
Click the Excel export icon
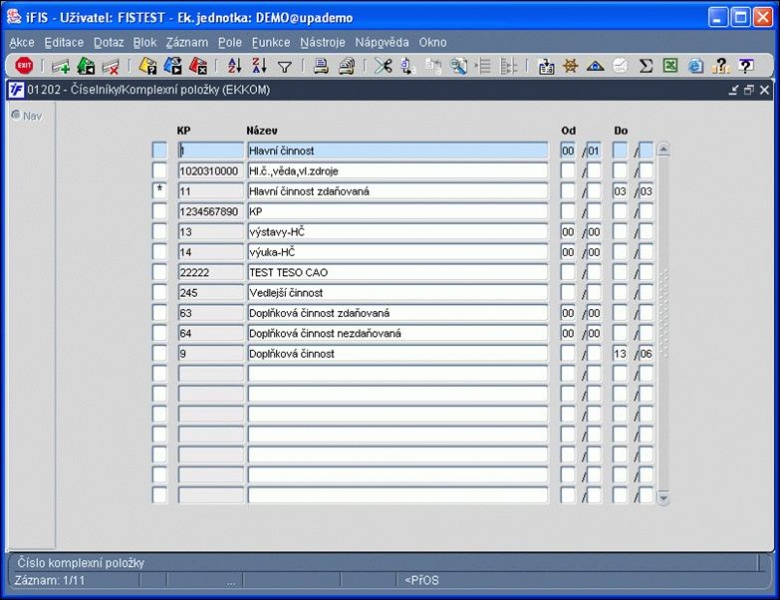pyautogui.click(x=670, y=66)
